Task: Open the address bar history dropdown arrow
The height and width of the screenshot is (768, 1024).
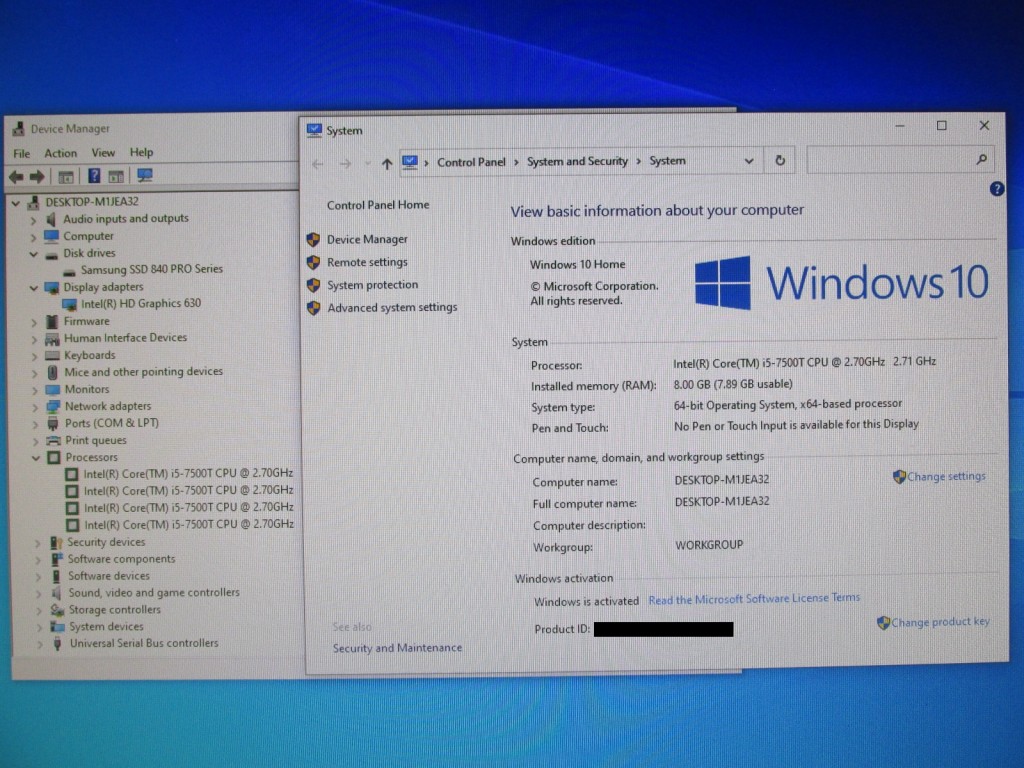Action: 749,161
